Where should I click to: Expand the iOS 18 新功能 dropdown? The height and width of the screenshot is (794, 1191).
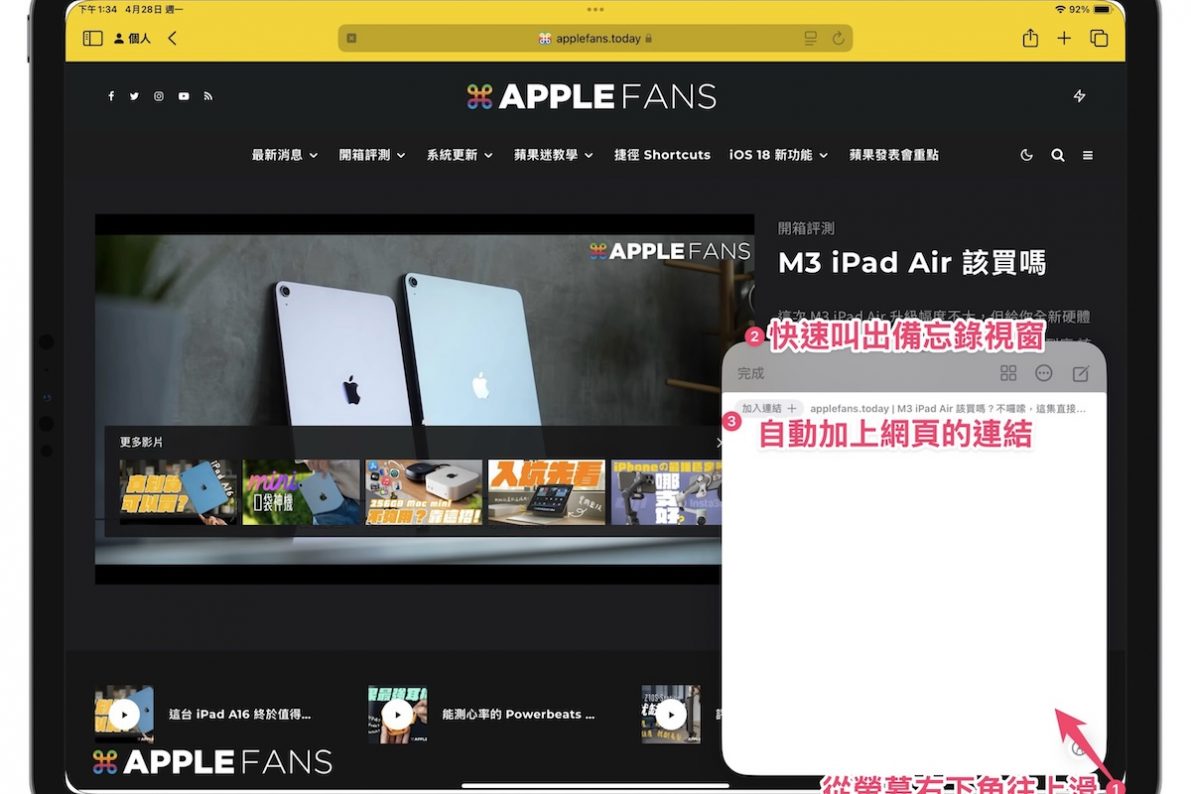click(778, 155)
